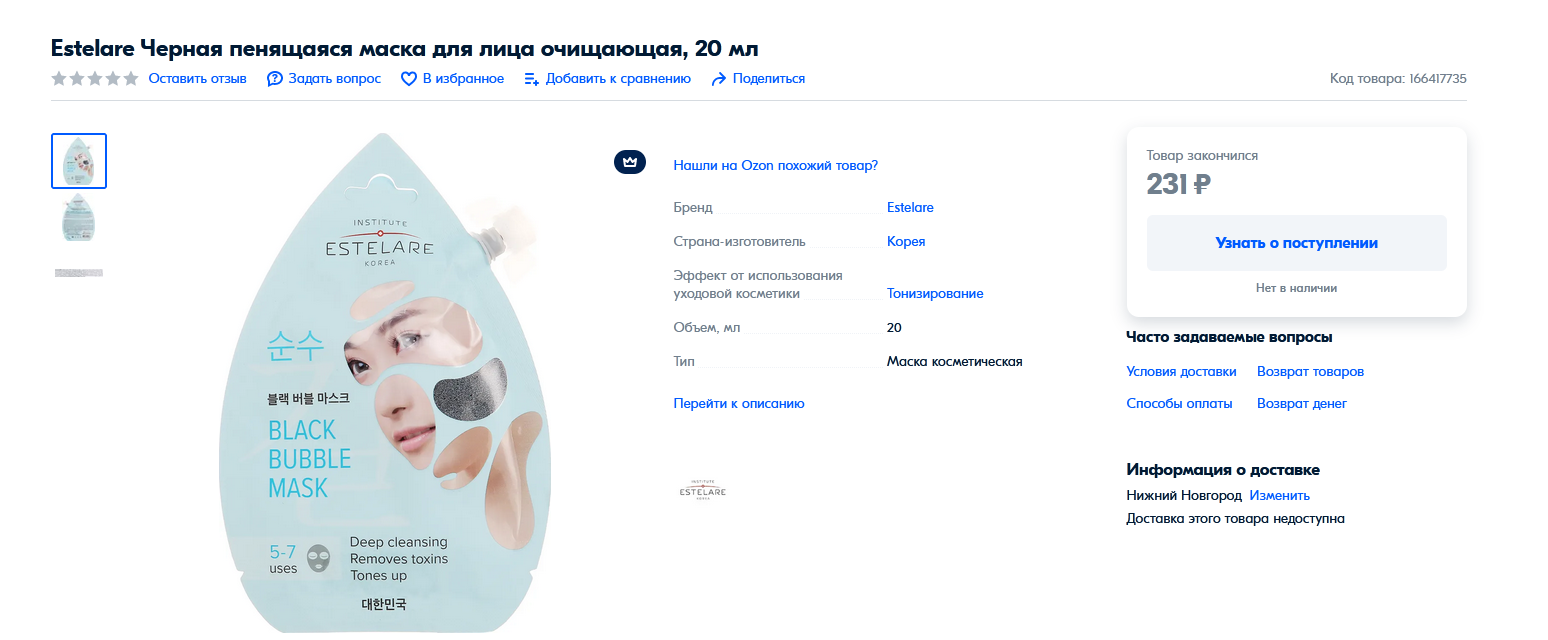Open "Нашли на Ozon похожий товар?" link
This screenshot has height=640, width=1548.
tap(776, 165)
